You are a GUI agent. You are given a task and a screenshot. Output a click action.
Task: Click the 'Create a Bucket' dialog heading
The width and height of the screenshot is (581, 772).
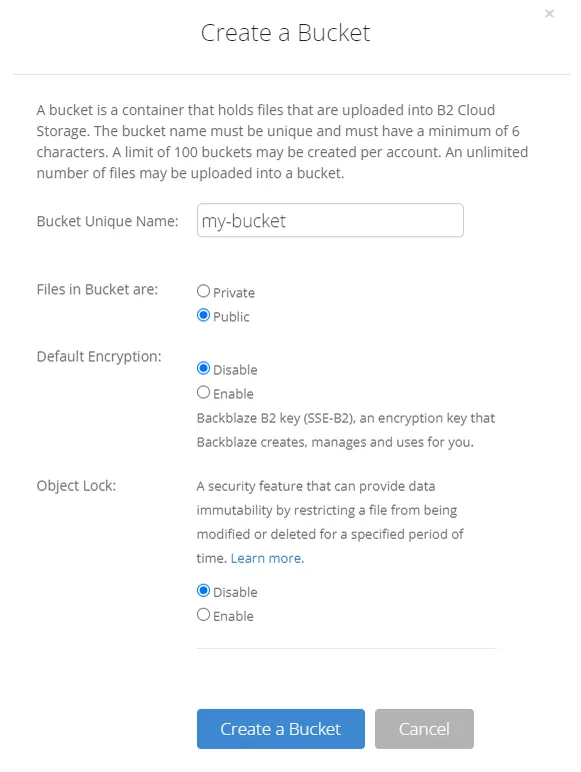[x=286, y=33]
